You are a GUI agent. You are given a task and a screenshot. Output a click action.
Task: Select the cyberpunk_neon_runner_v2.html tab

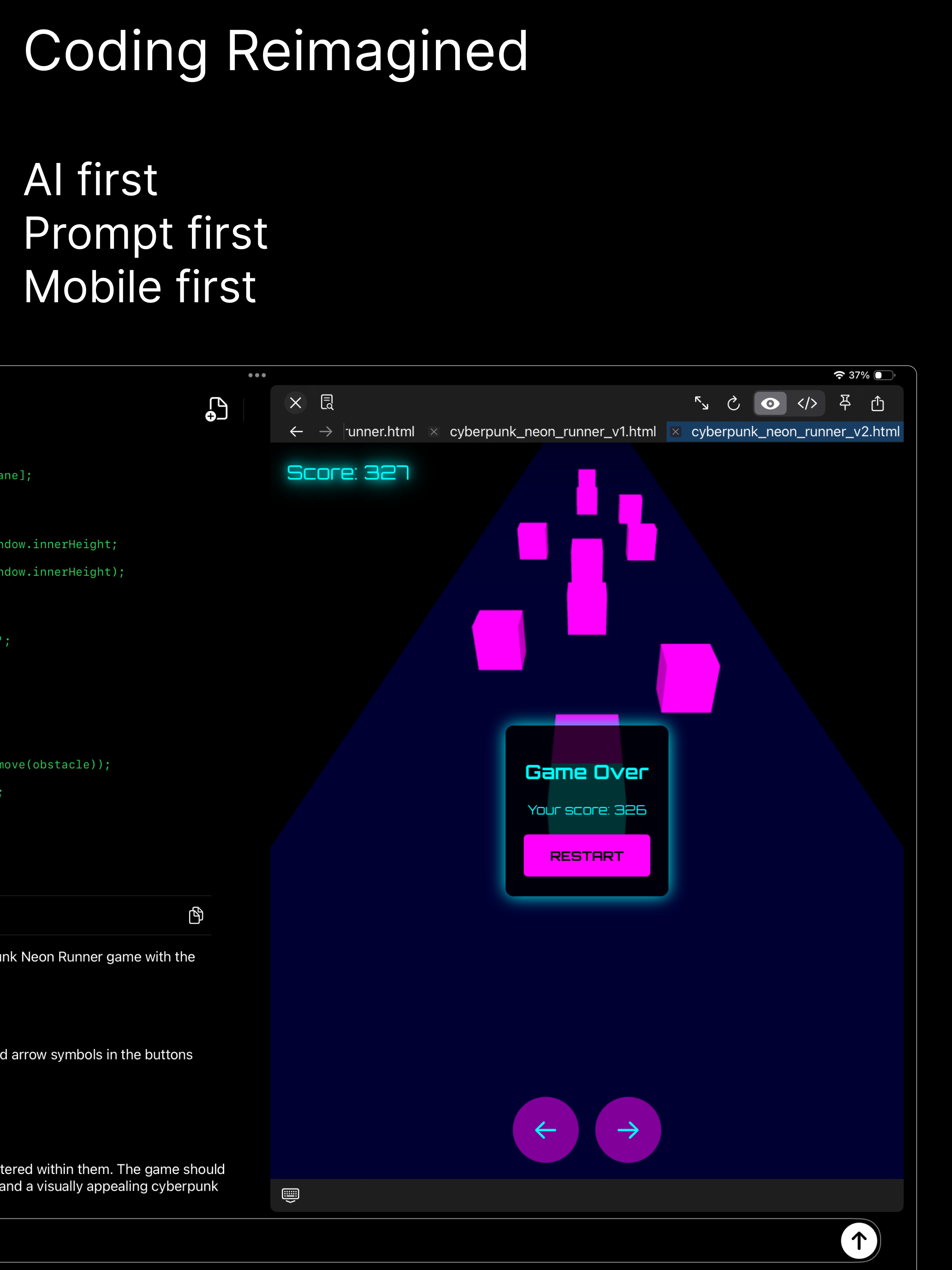click(x=795, y=432)
